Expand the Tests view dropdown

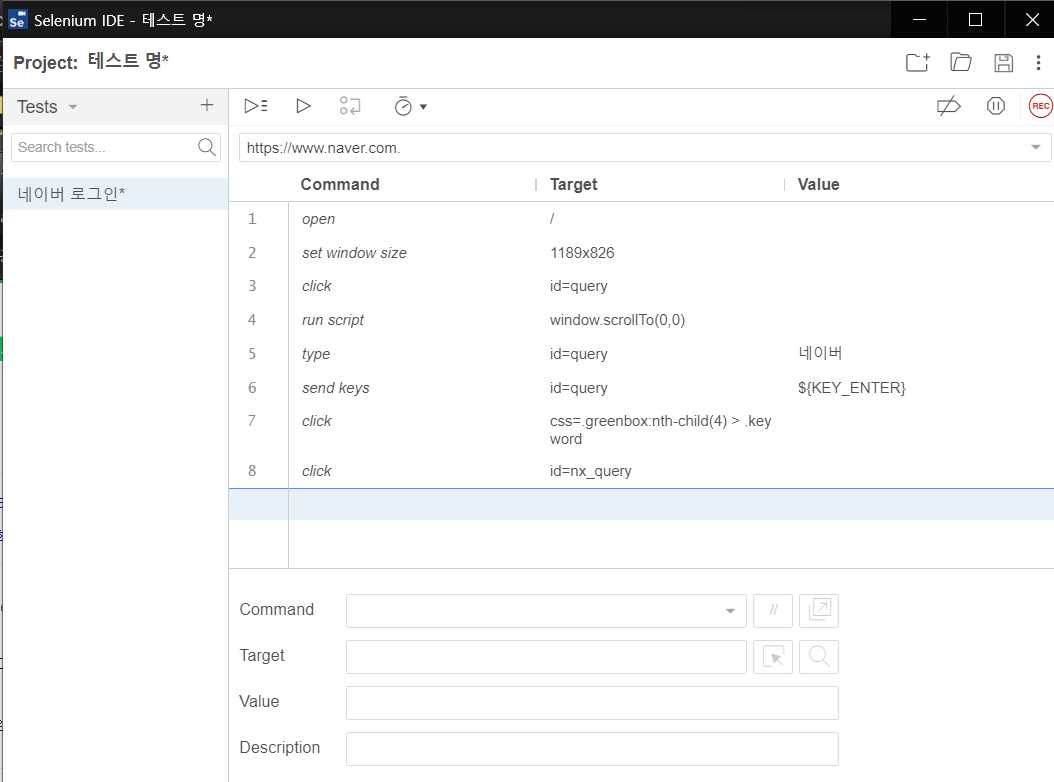[x=72, y=107]
